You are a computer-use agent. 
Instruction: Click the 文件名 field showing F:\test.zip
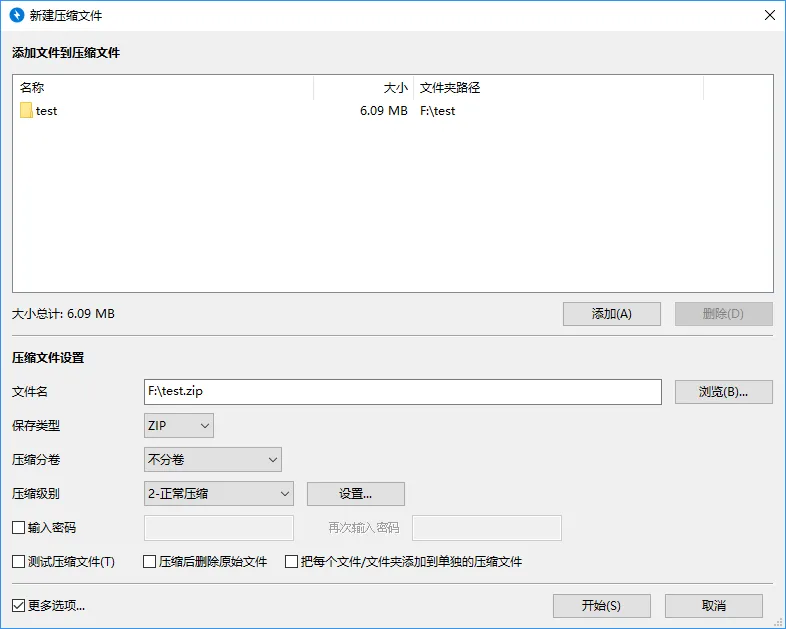(403, 392)
